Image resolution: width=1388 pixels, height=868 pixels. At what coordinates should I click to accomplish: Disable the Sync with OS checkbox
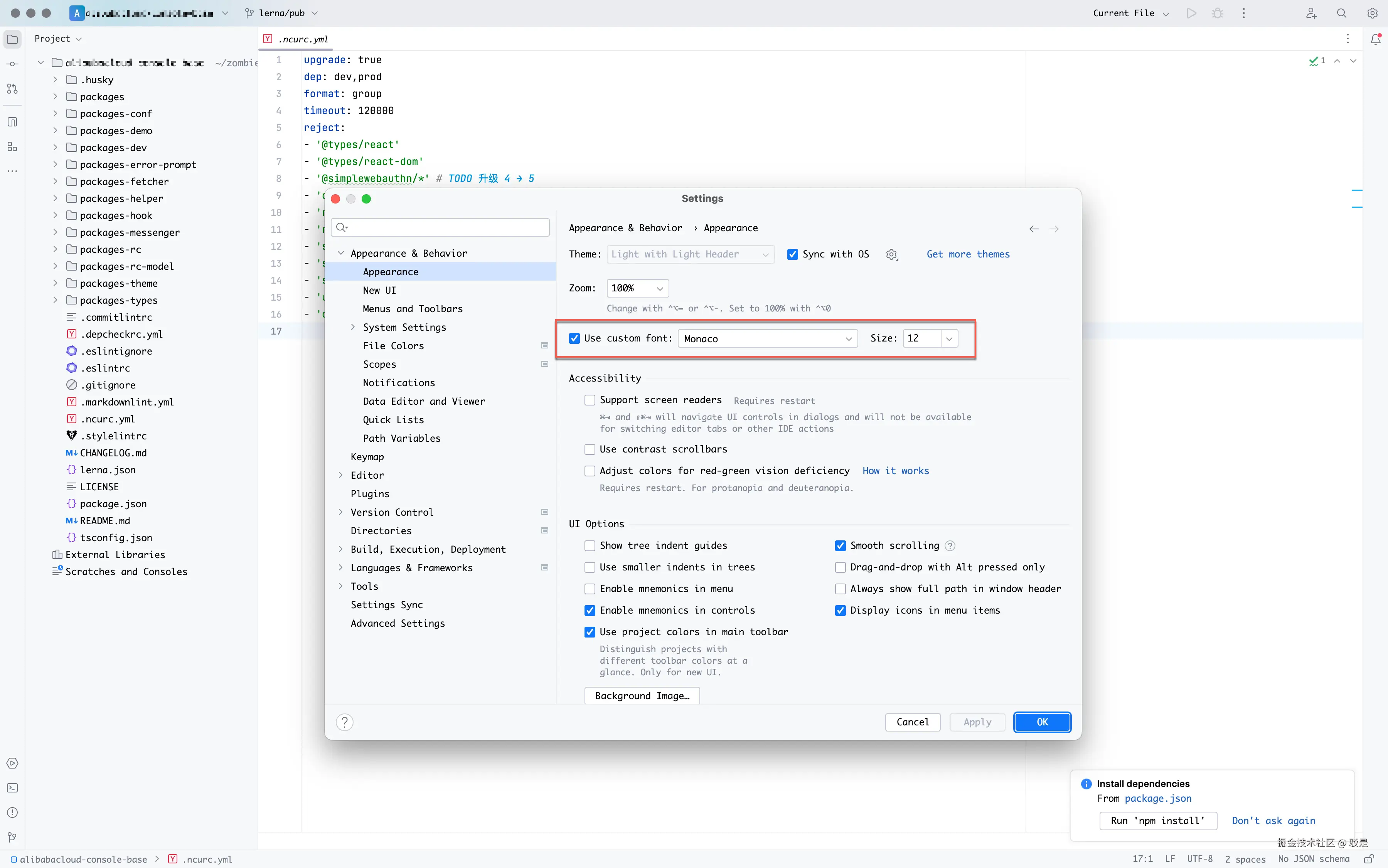click(x=792, y=254)
